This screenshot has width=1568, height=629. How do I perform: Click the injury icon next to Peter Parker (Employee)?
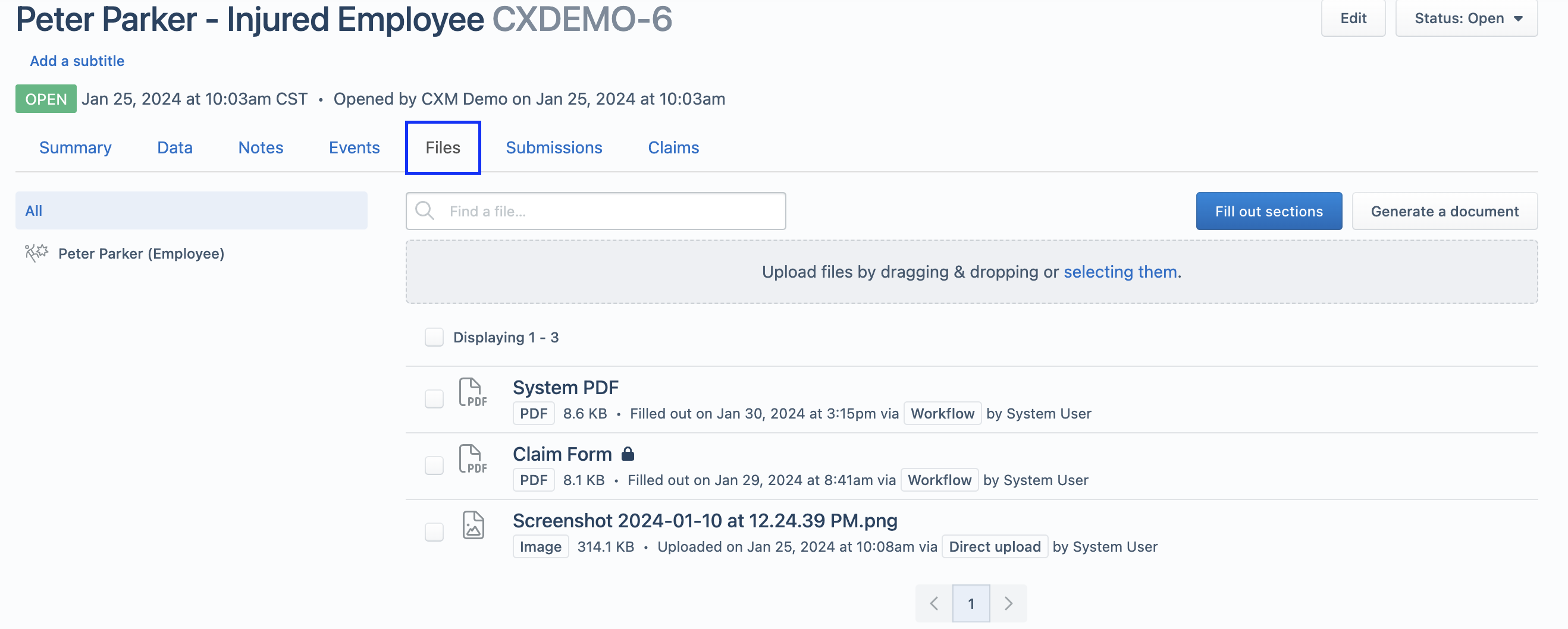click(36, 253)
